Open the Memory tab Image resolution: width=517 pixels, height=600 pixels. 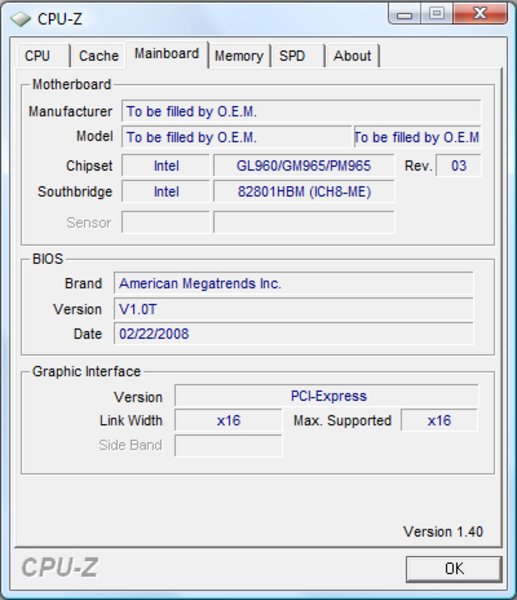pyautogui.click(x=239, y=56)
